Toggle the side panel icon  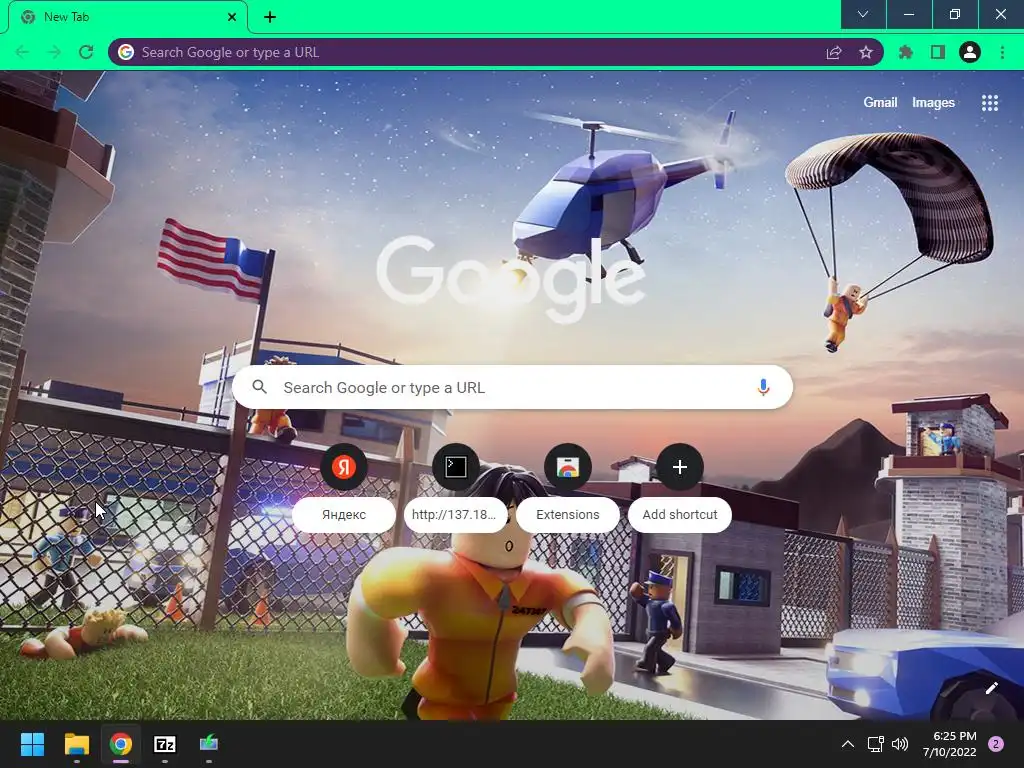(x=938, y=52)
